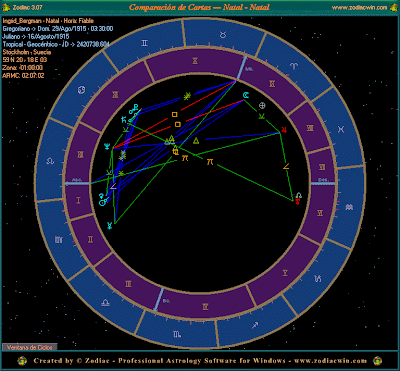Screen dimensions: 400x371
Task: Click the 'Juliano' date line
Action: (36, 36)
